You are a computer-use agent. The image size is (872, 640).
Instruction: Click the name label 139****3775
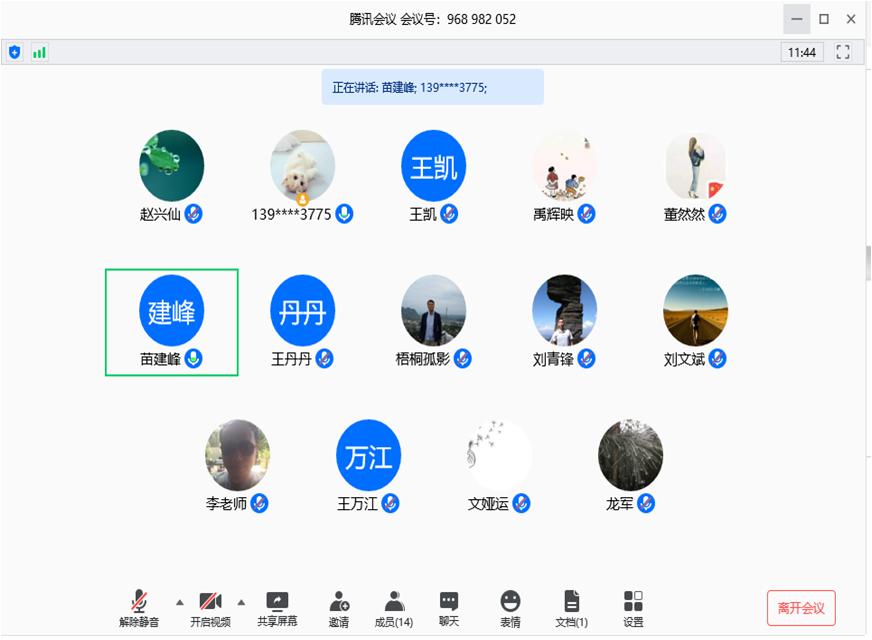(x=291, y=214)
